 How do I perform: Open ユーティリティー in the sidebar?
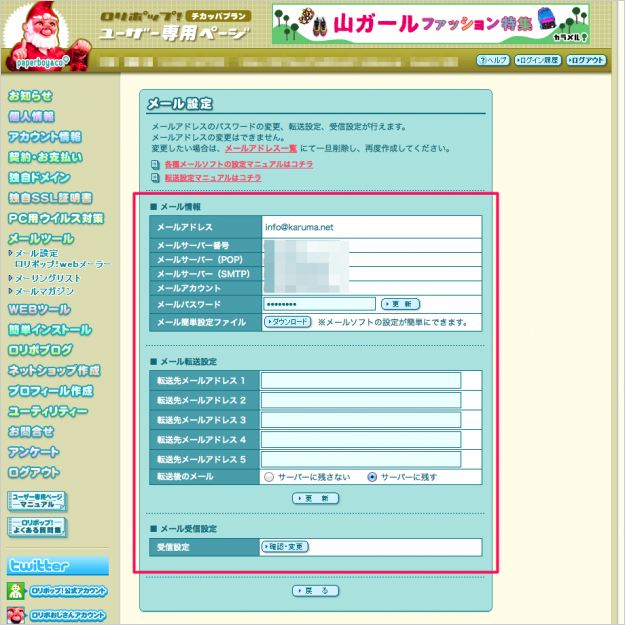click(48, 411)
